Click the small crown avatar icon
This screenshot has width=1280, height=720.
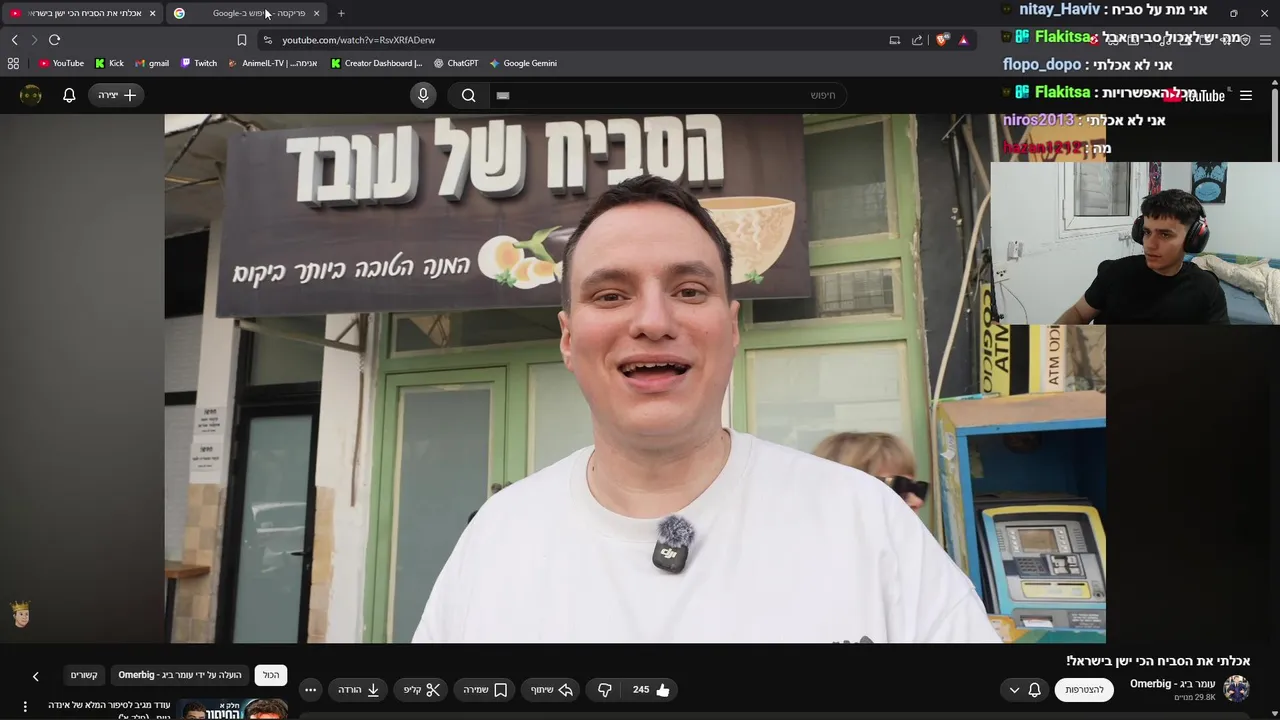click(20, 613)
